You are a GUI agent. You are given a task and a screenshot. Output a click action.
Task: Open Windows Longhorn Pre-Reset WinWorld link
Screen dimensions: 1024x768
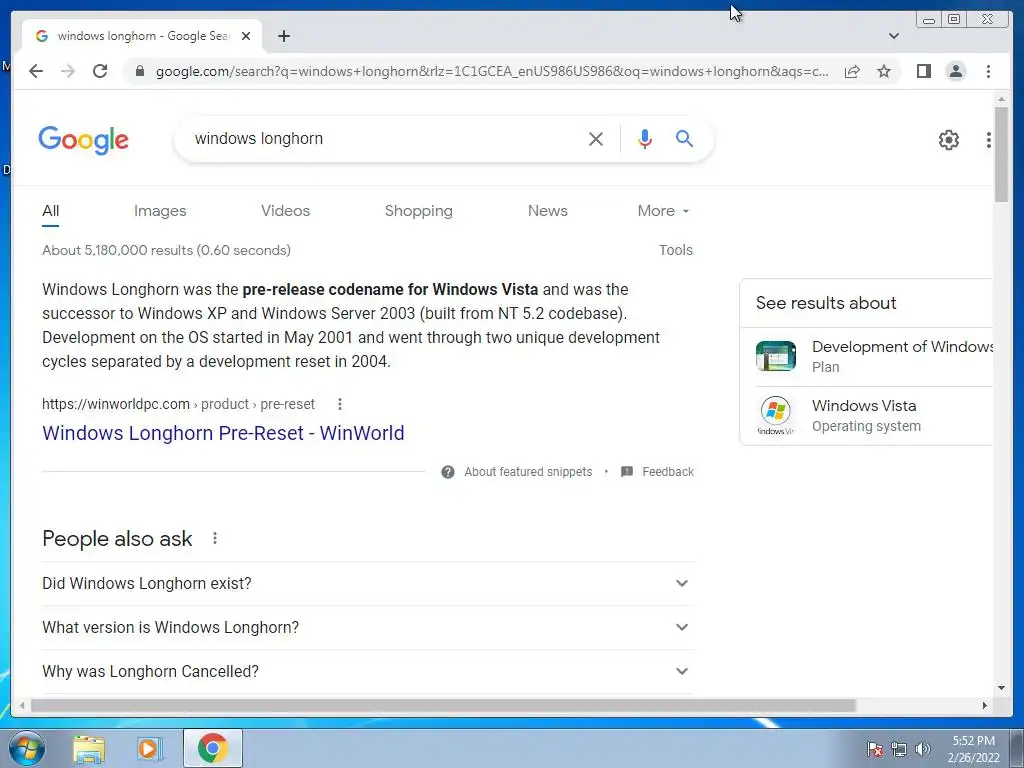click(x=223, y=433)
